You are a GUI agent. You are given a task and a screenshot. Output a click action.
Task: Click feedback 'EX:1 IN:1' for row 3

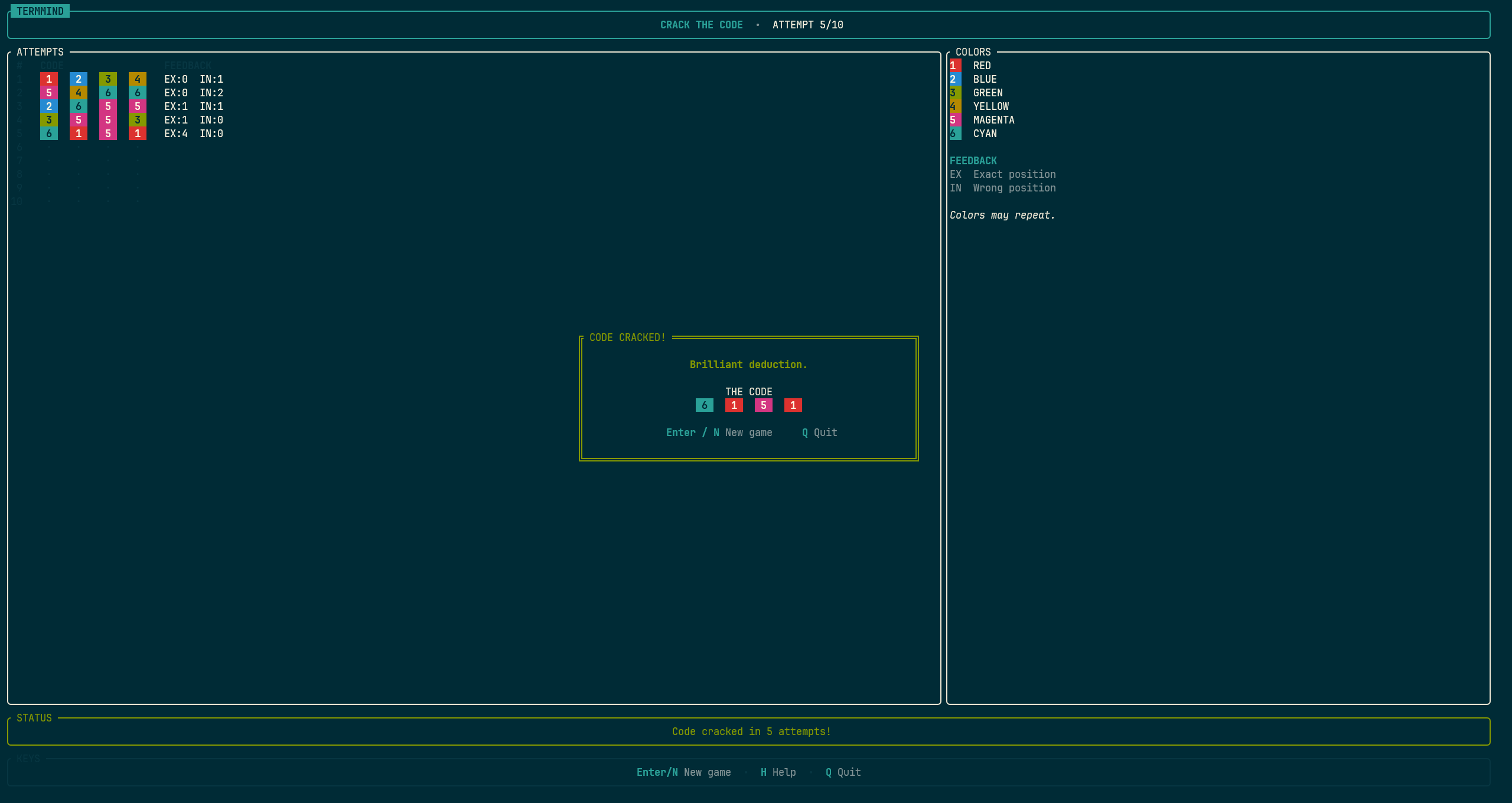pos(194,106)
